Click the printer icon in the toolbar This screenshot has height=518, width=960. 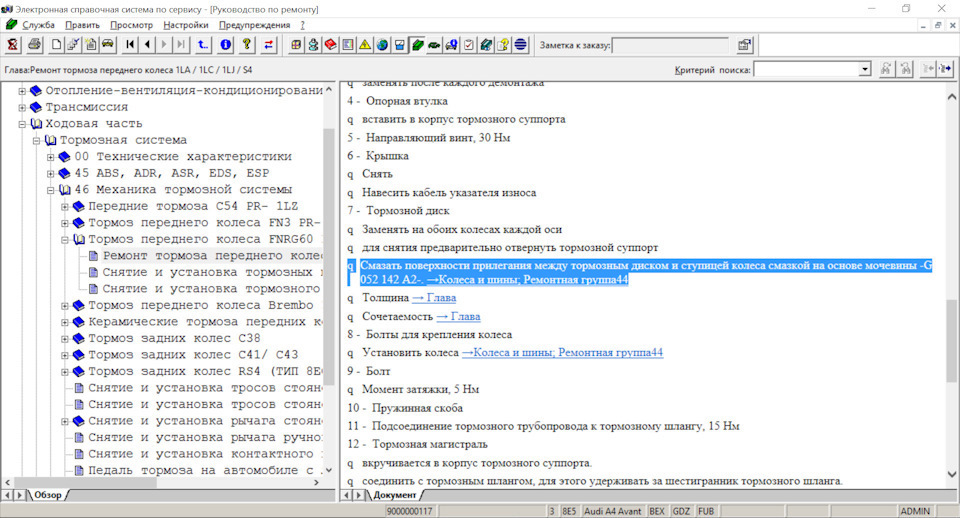(34, 45)
